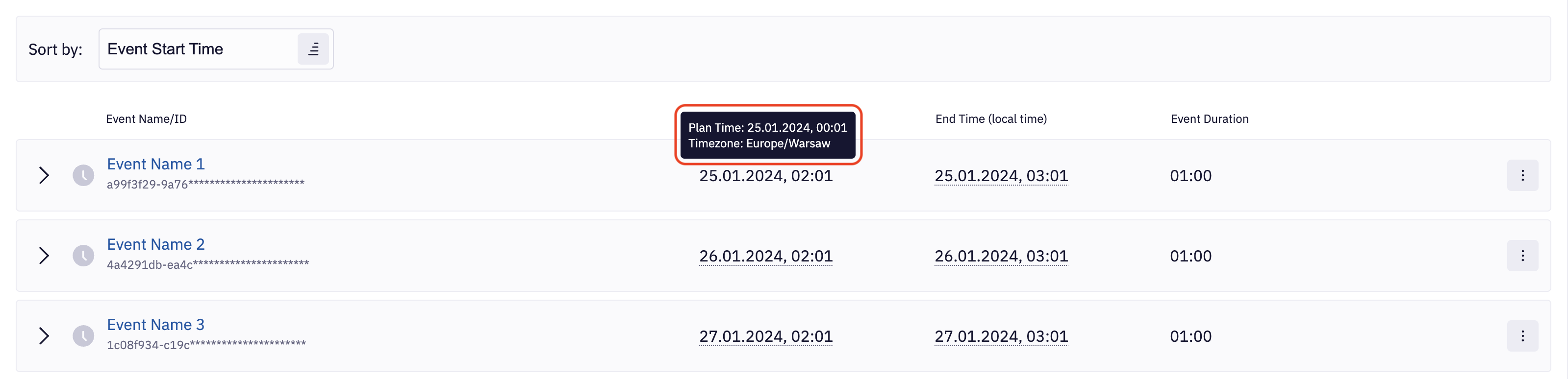Click the clock status icon for Event Name 1
The height and width of the screenshot is (379, 1568).
point(83,175)
